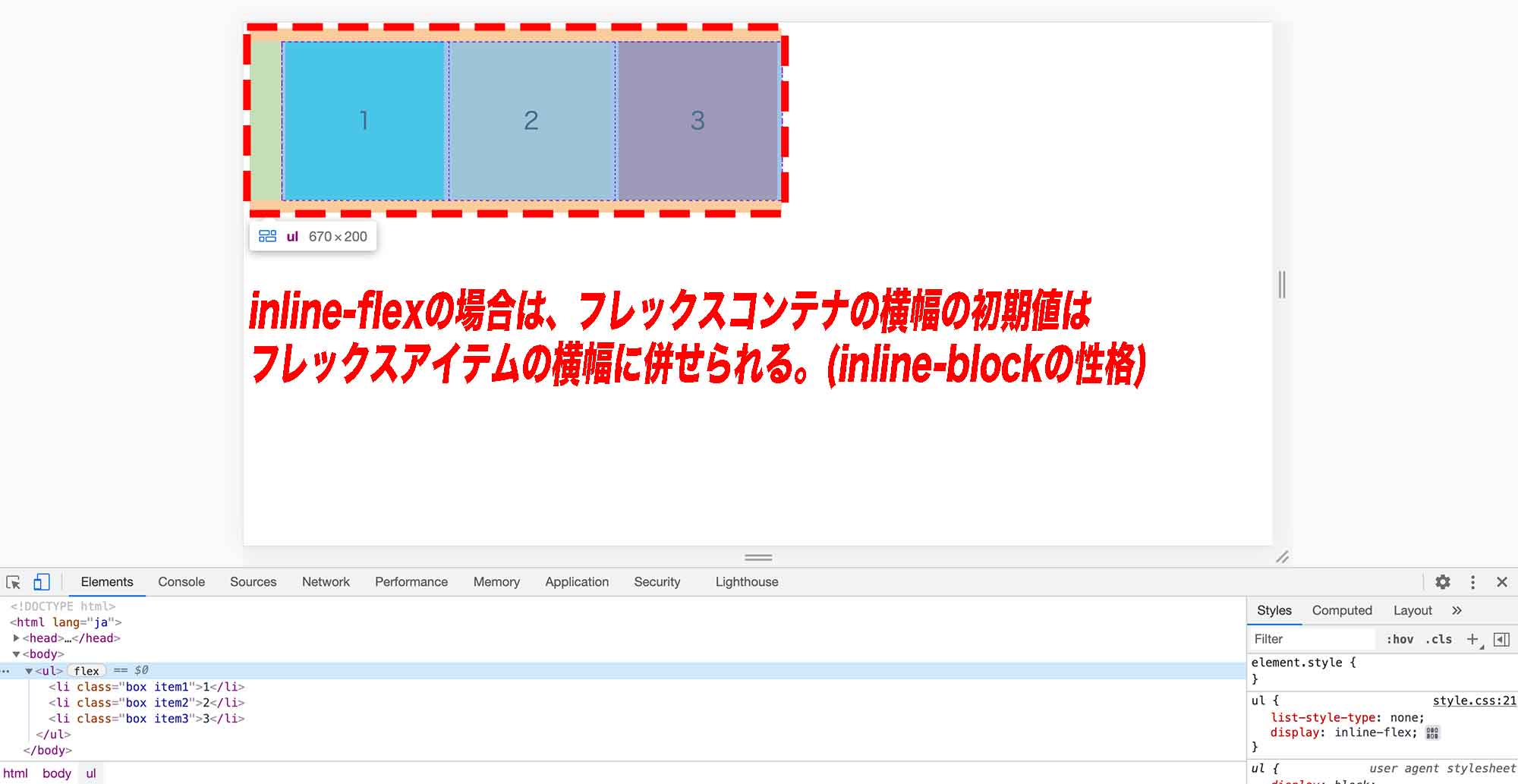Open the styles overflow chevron menu

coord(1457,610)
